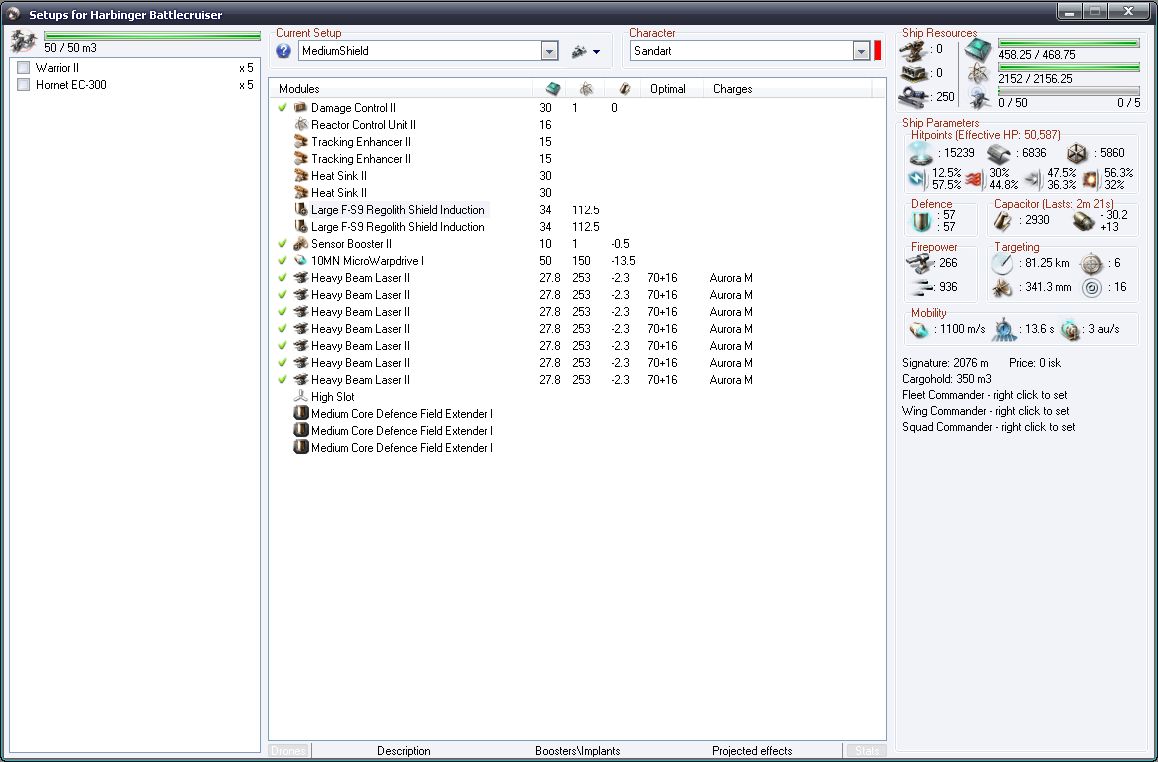Select the Sensor Booster II module name
1158x762 pixels.
pyautogui.click(x=351, y=244)
